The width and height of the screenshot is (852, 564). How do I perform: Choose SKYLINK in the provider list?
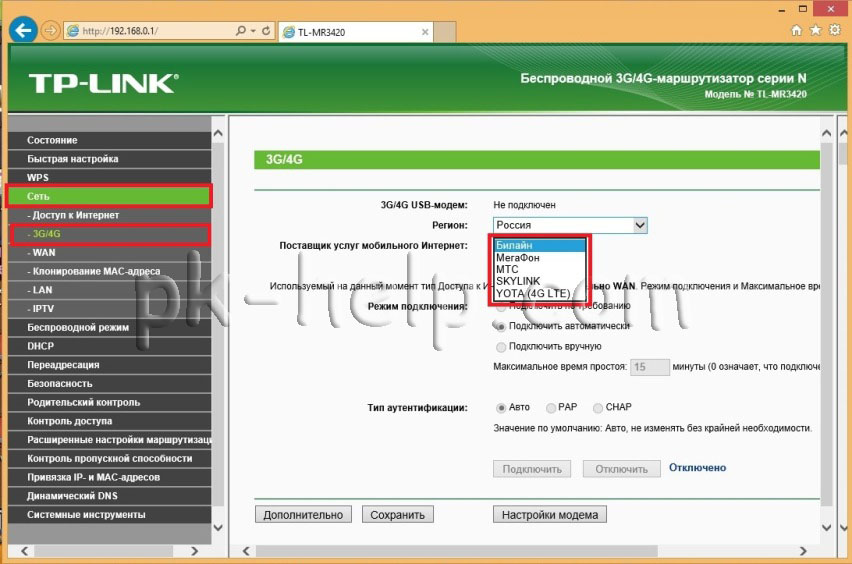tap(540, 281)
